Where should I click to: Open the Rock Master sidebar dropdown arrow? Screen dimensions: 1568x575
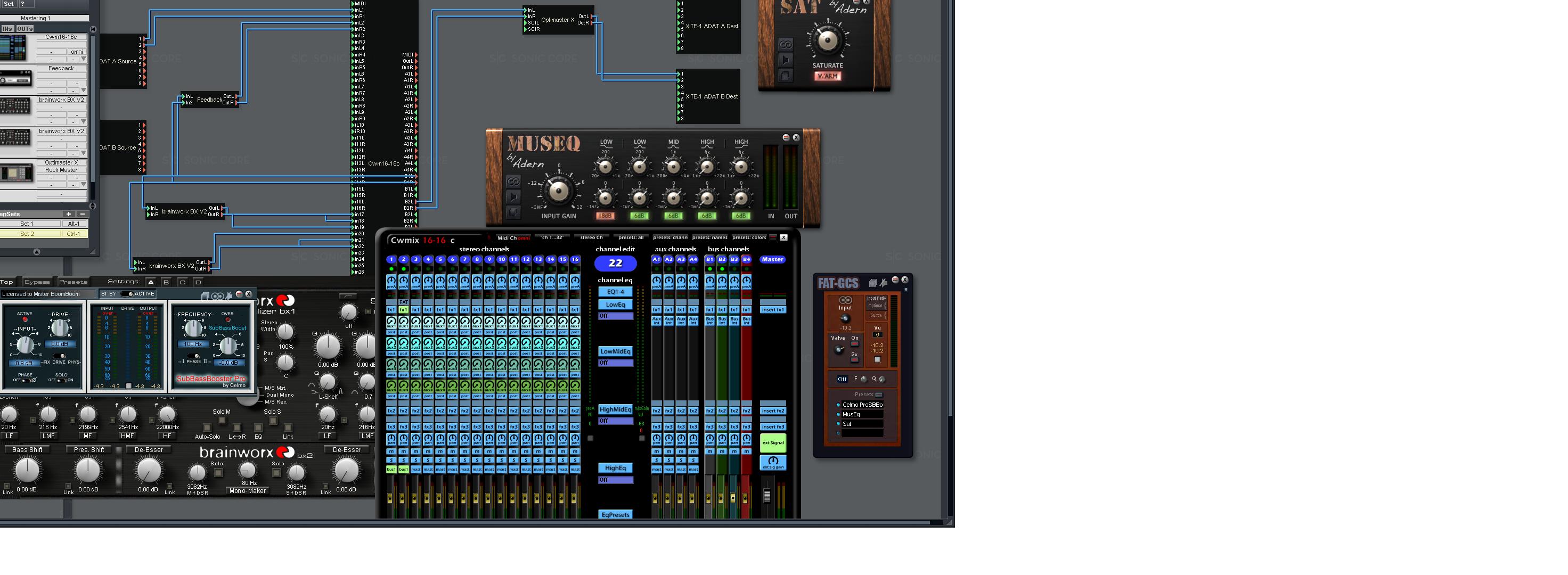(x=84, y=184)
